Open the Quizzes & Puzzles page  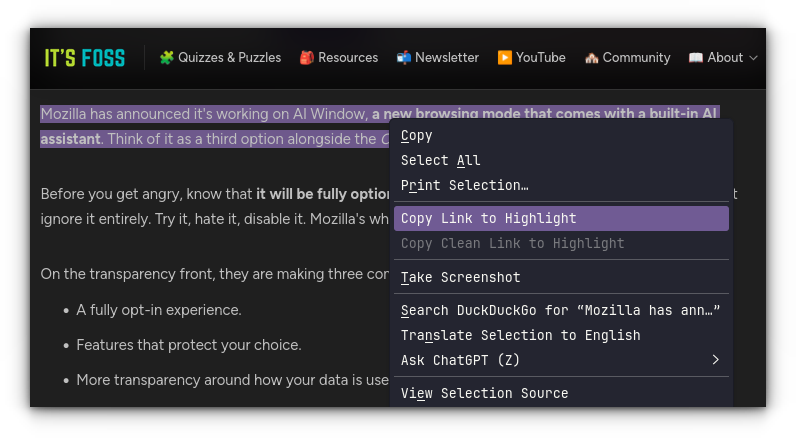(229, 58)
